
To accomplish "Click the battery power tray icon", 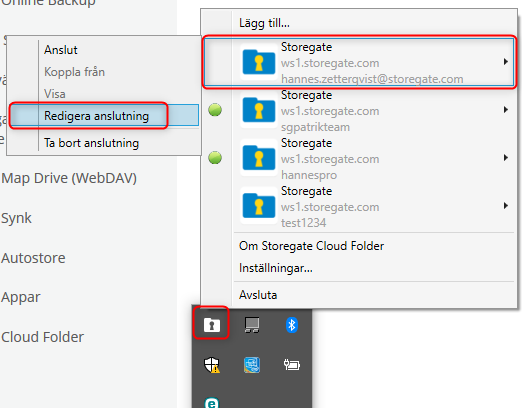I will pyautogui.click(x=292, y=365).
